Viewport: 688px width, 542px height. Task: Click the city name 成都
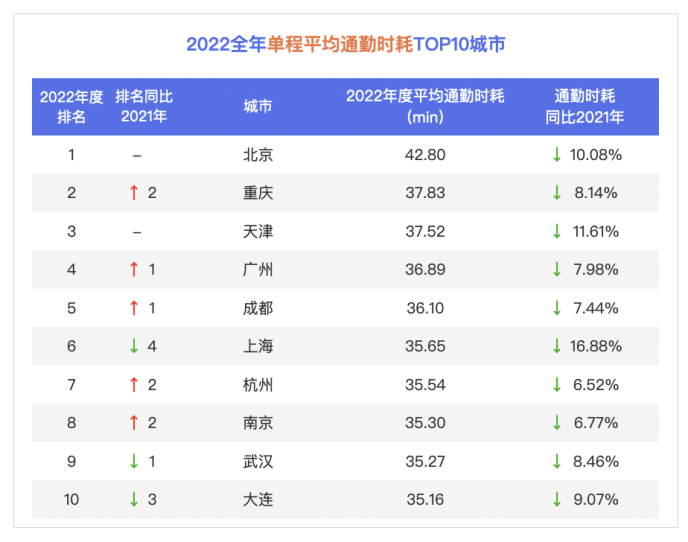click(258, 308)
